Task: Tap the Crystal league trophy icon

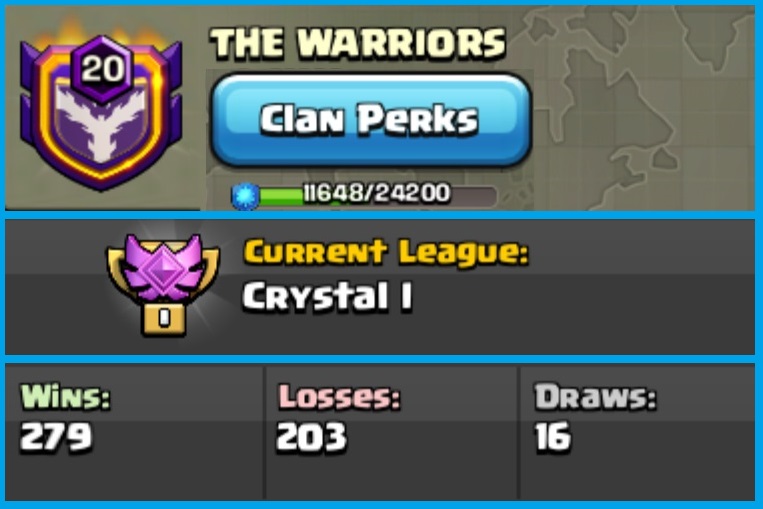Action: point(164,285)
